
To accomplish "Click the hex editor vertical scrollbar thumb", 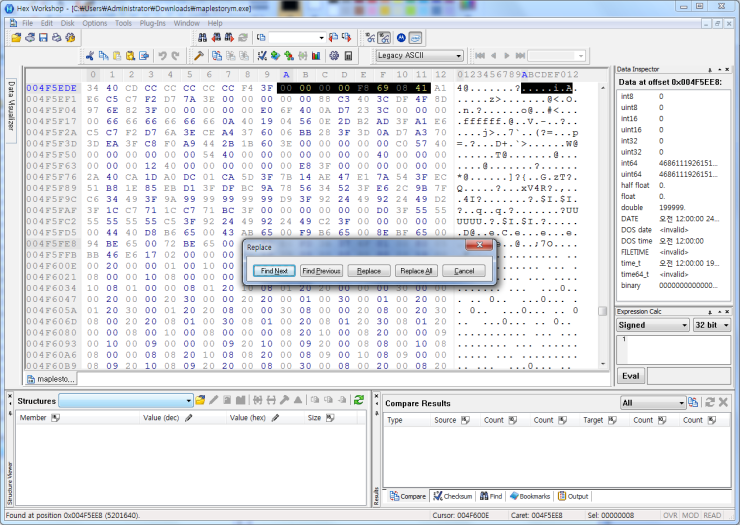I will point(602,311).
